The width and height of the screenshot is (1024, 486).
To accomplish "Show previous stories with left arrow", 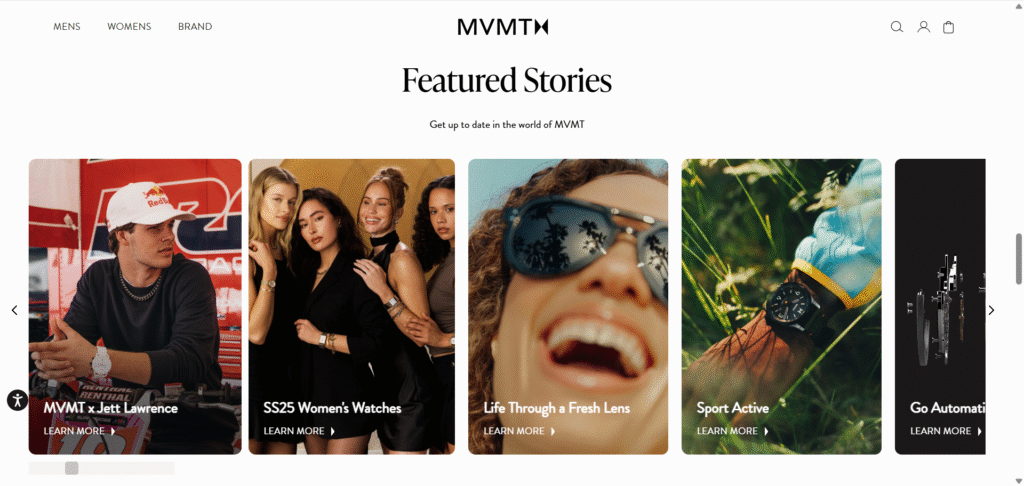I will tap(14, 310).
